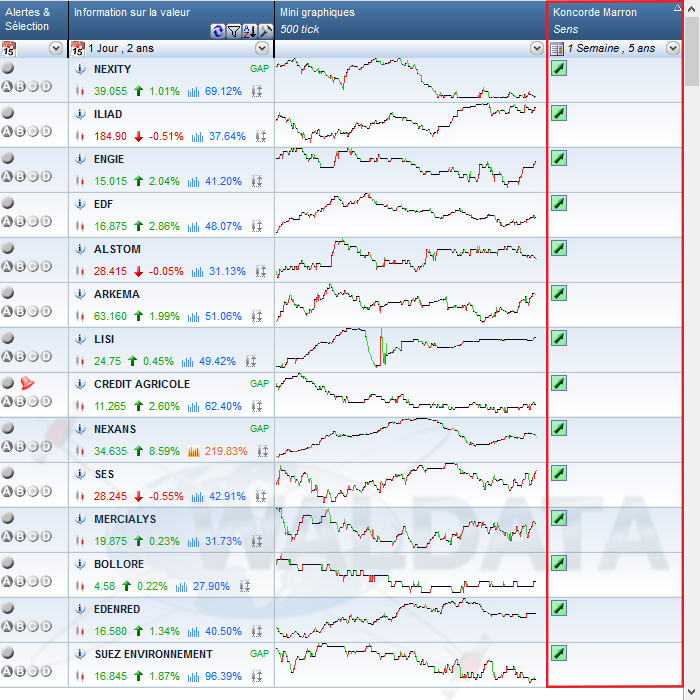
Task: Toggle selection B for NEXANS
Action: (x=20, y=446)
